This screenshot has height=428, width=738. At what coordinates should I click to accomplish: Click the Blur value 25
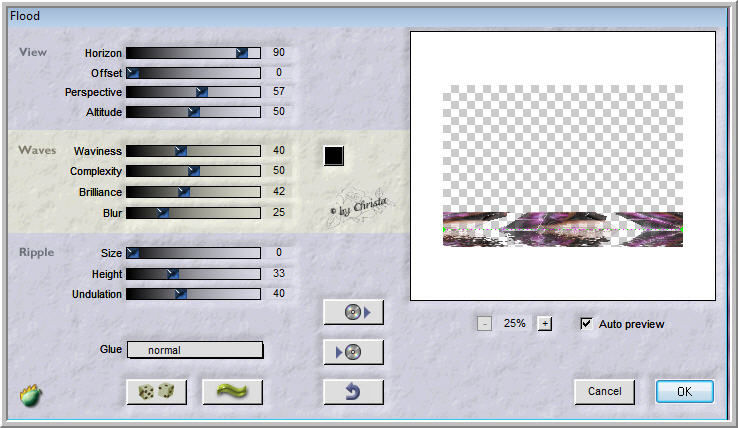(x=279, y=212)
